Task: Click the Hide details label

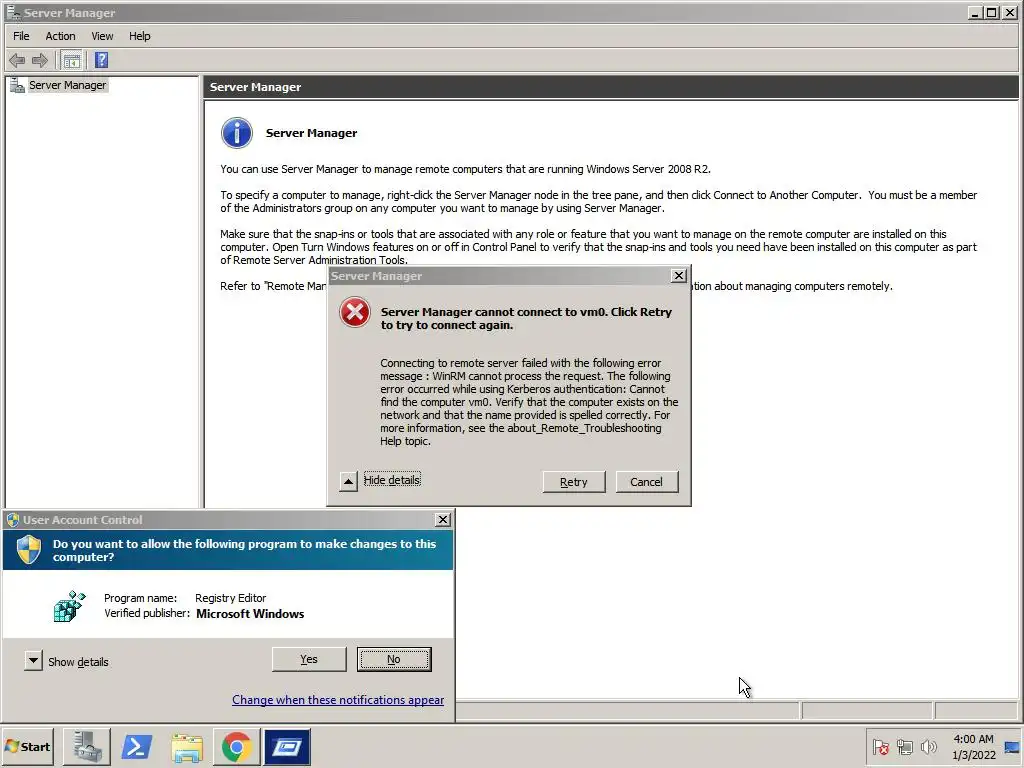Action: click(392, 480)
